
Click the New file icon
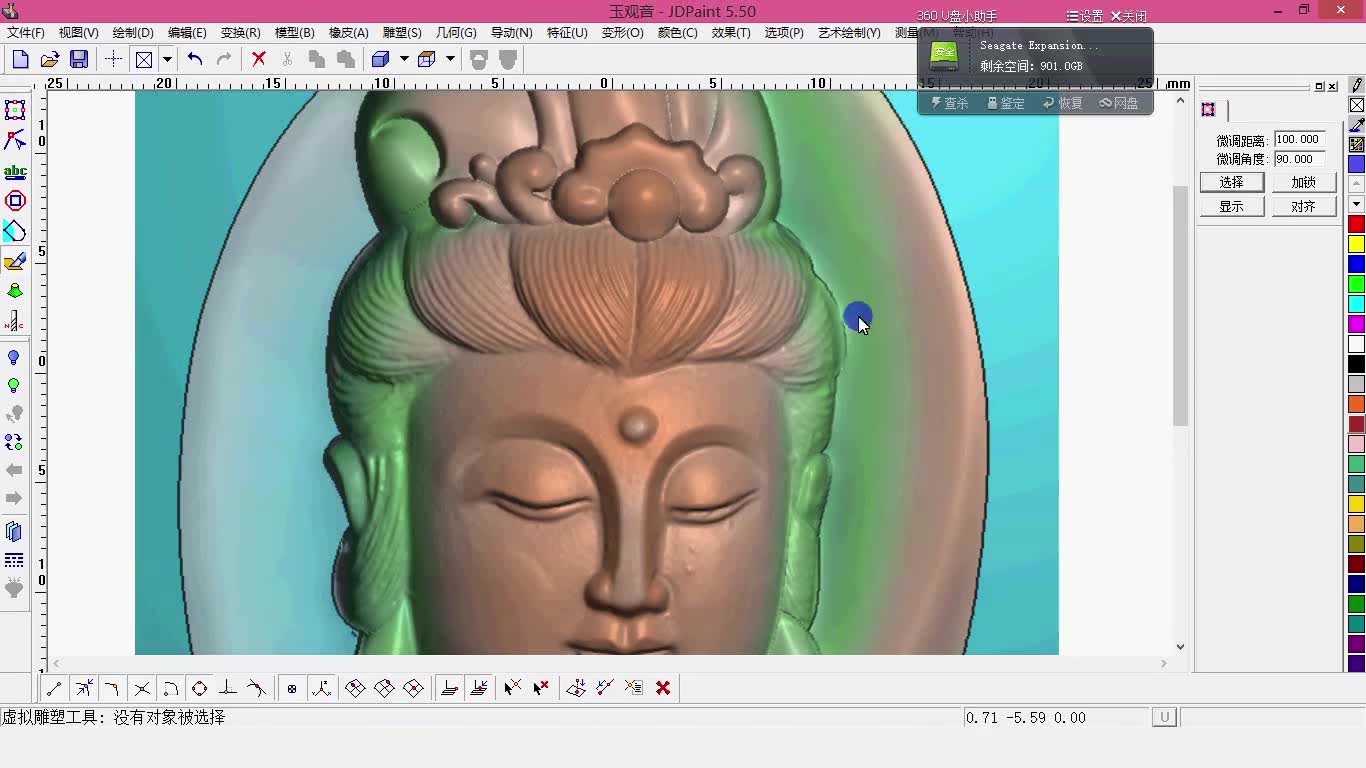click(x=20, y=59)
